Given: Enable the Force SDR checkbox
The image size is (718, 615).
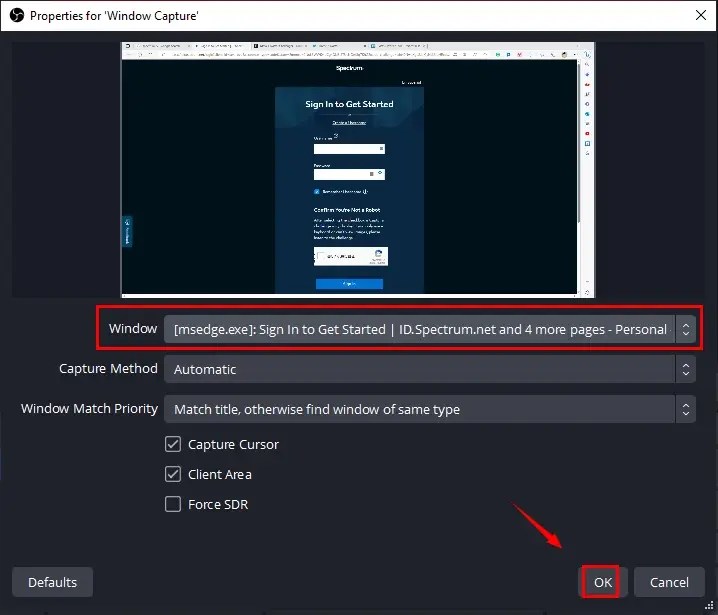Looking at the screenshot, I should point(173,504).
